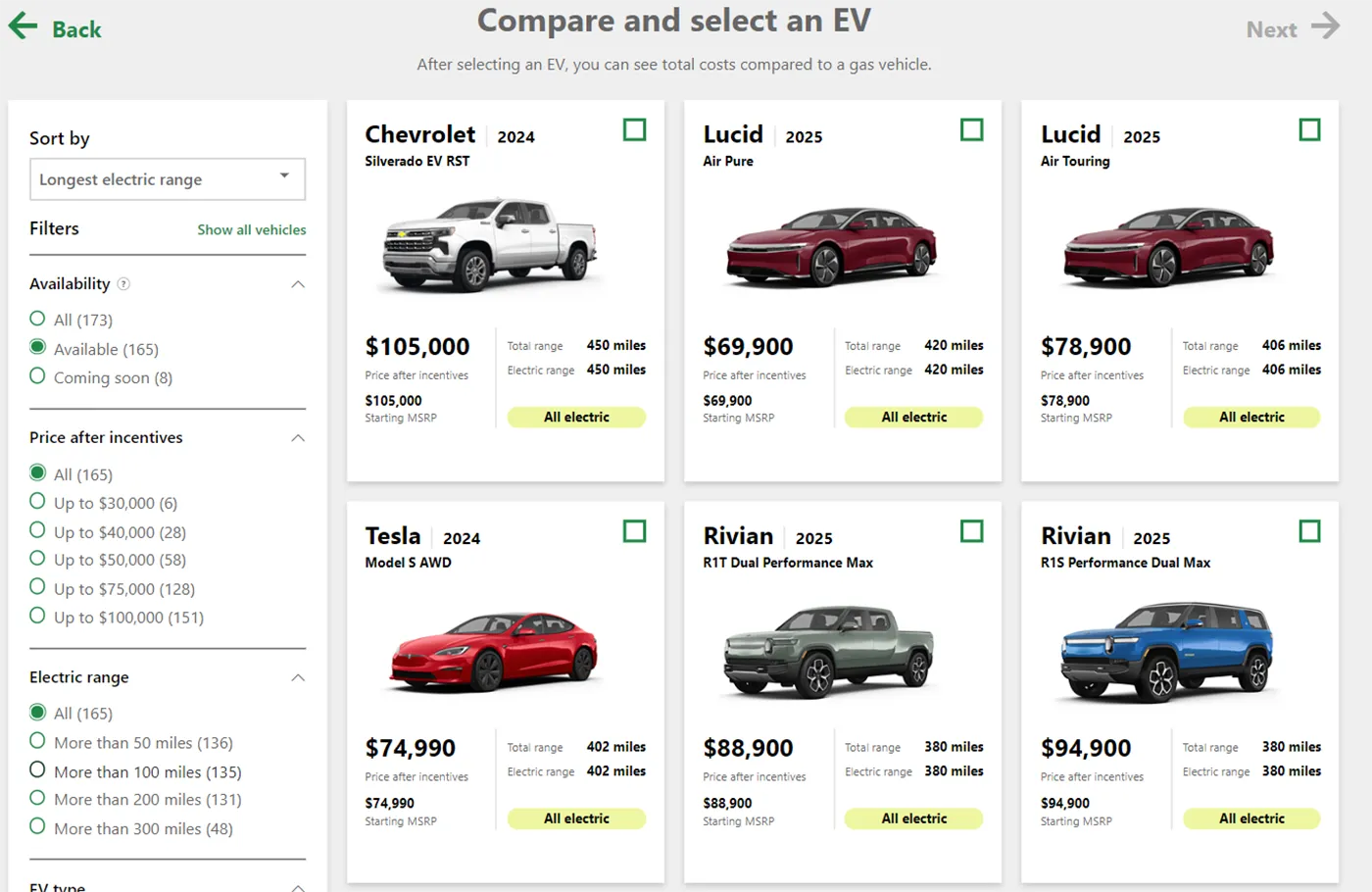This screenshot has height=892, width=1372.
Task: Click the Lucid Air Touring car image
Action: 1168,245
